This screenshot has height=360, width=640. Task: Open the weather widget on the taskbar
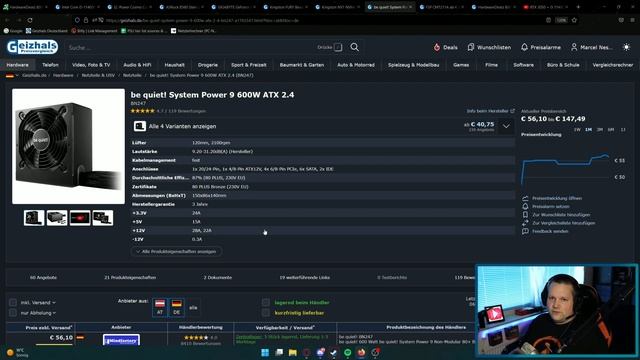17,353
